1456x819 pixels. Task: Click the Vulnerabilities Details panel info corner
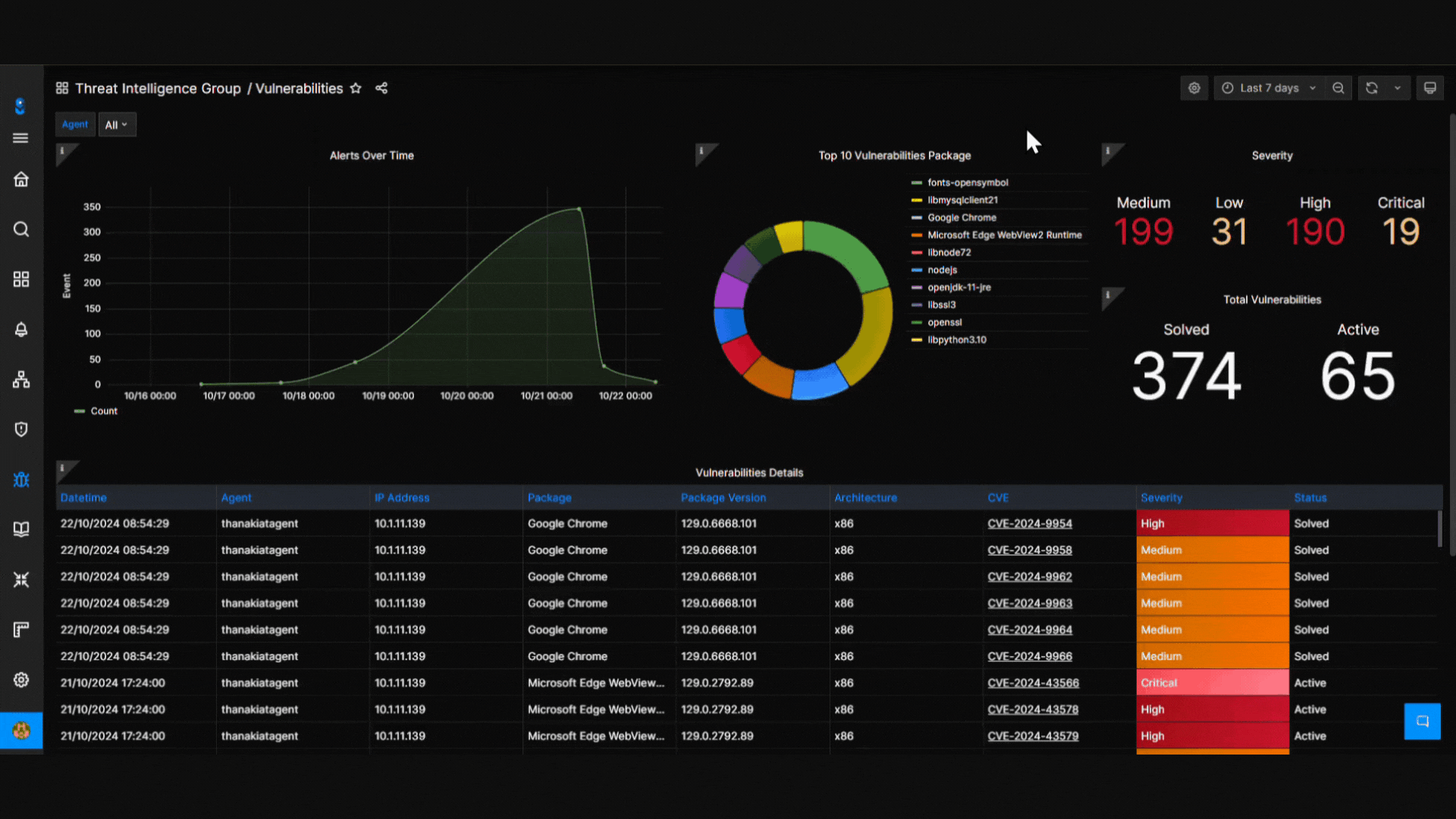[64, 469]
